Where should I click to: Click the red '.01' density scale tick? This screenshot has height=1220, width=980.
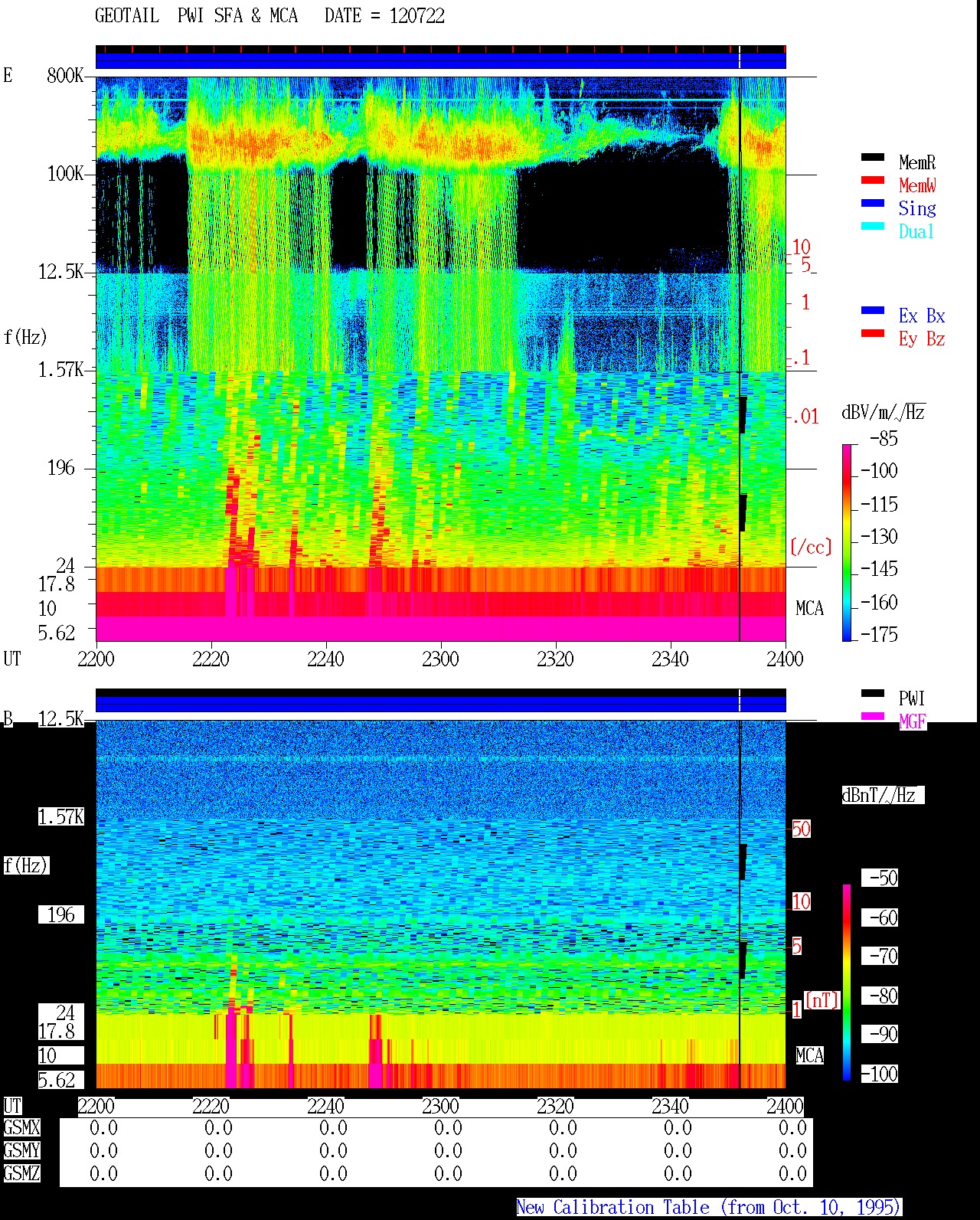[805, 417]
